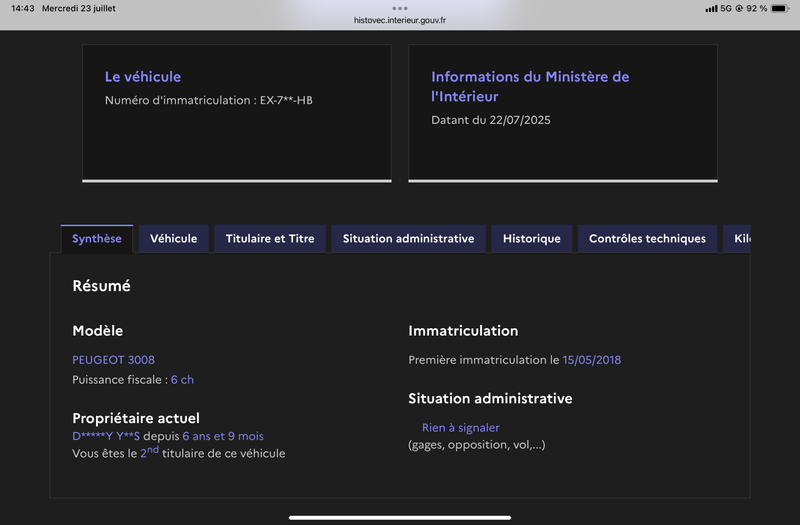Tap the histovec.interieur.gouv.fr address bar
Screen dimensions: 800x525
pos(400,20)
